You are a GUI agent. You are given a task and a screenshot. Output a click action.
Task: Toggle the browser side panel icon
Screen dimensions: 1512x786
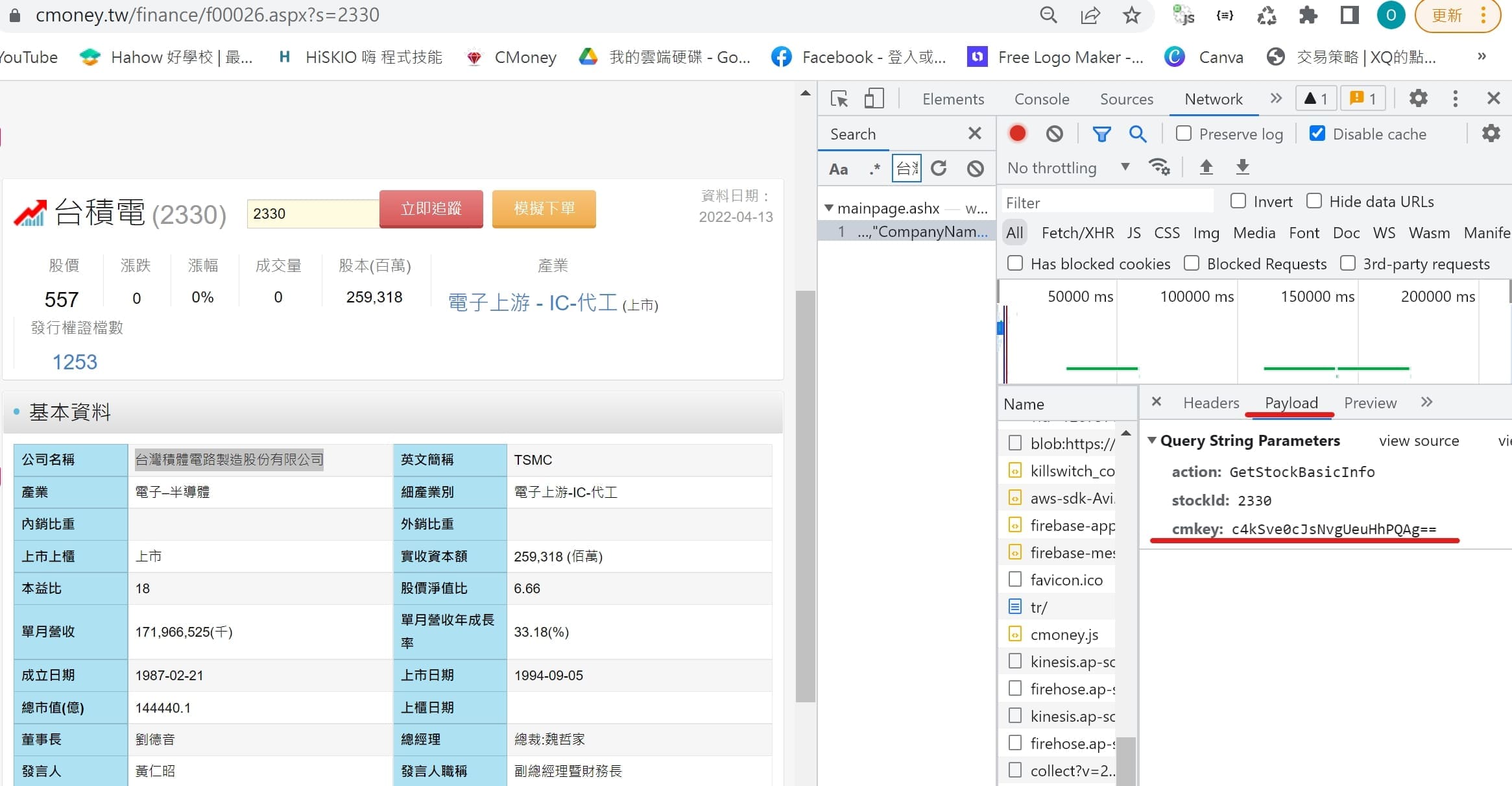click(x=1350, y=14)
